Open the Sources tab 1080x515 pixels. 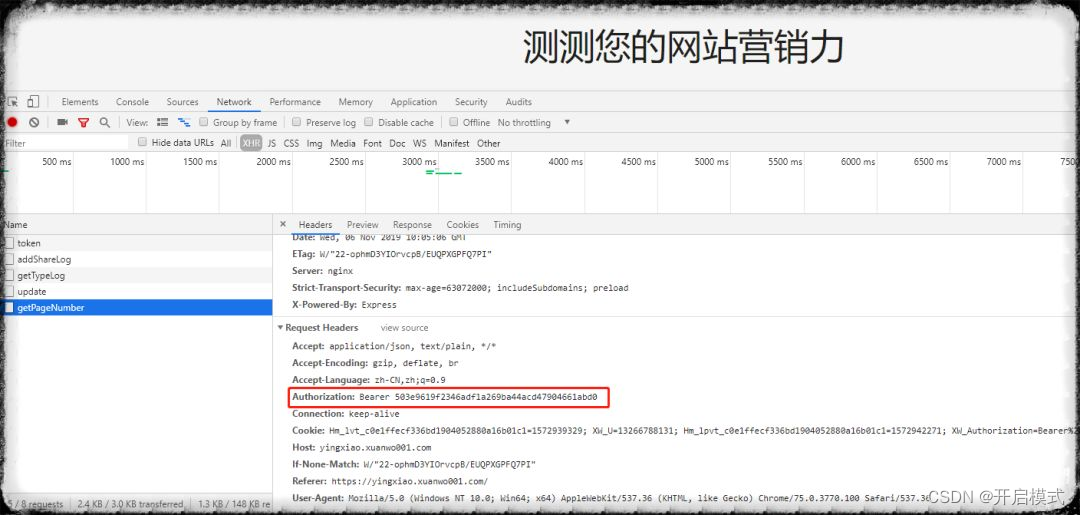pos(183,102)
